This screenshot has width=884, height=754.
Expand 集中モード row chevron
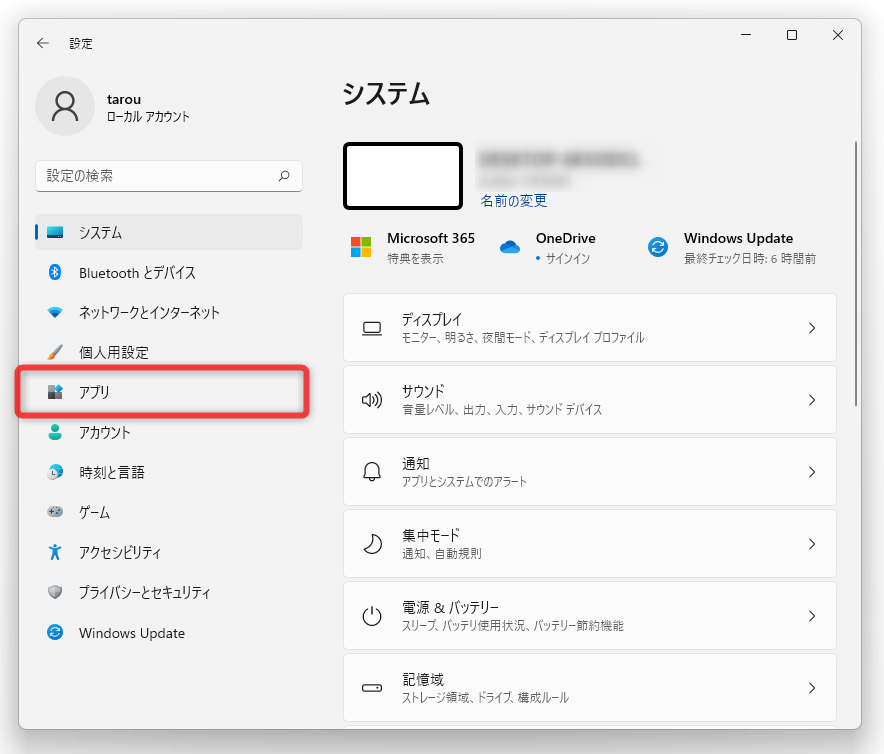(x=812, y=544)
